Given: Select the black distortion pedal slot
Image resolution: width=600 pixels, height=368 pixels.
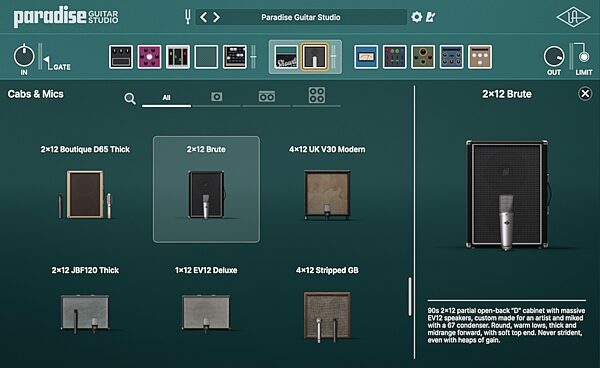Looking at the screenshot, I should click(121, 57).
